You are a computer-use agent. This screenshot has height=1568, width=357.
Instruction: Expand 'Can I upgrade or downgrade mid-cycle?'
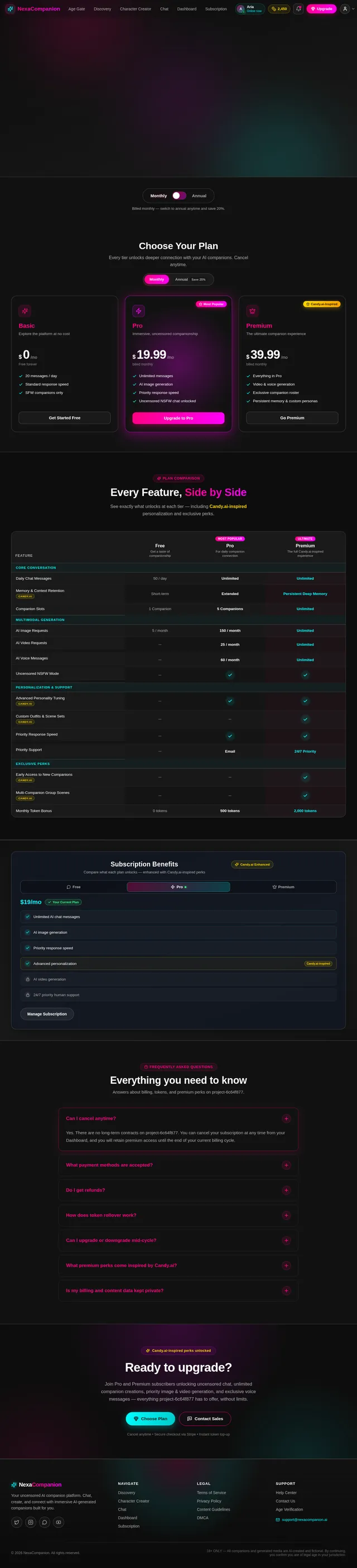[178, 1240]
